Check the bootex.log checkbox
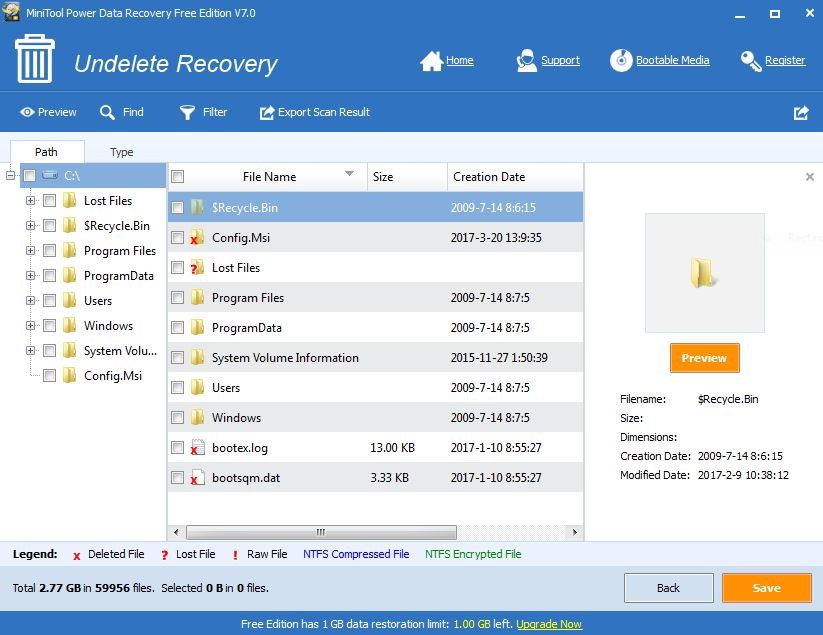823x635 pixels. [x=178, y=448]
